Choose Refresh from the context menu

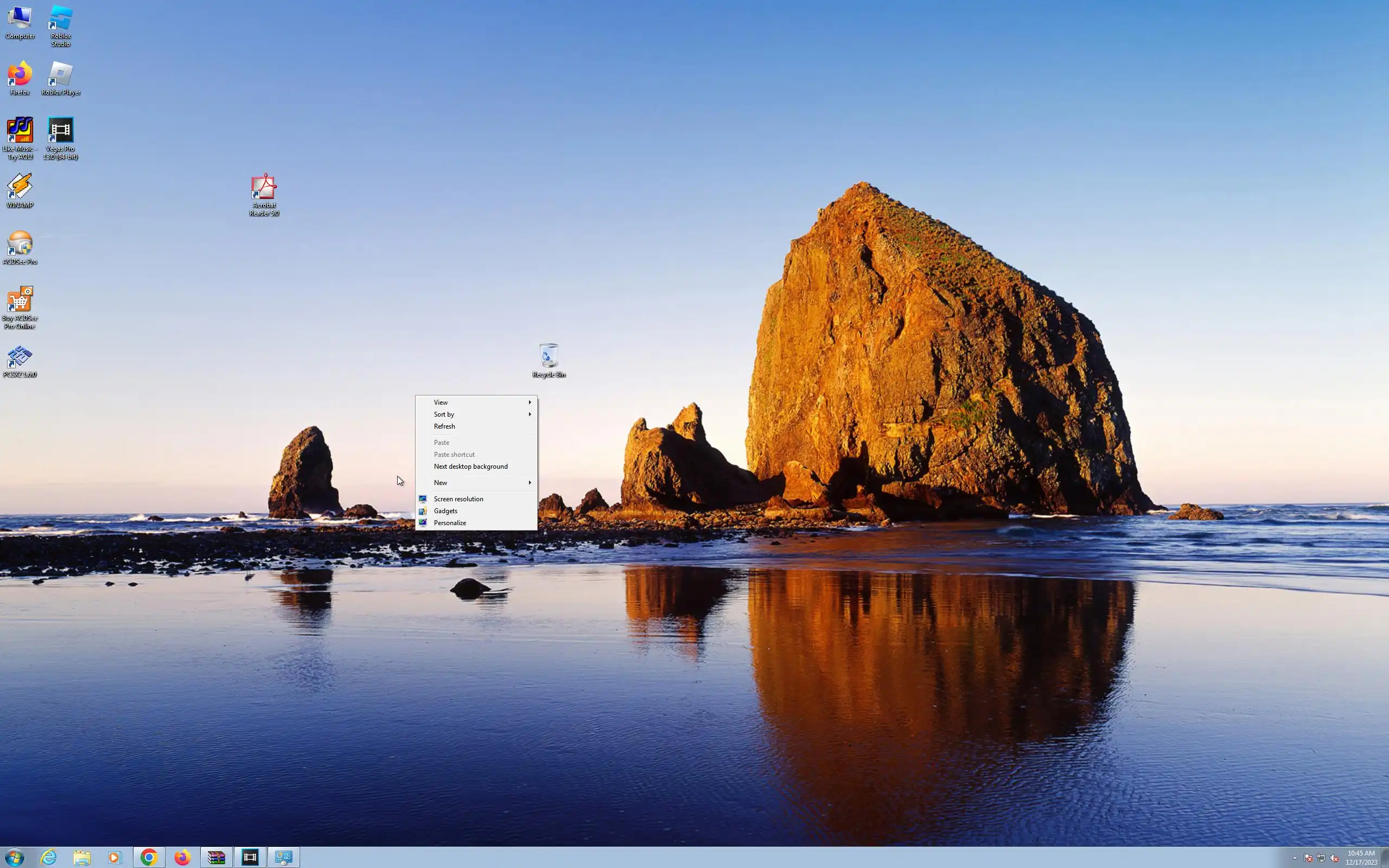coord(444,426)
